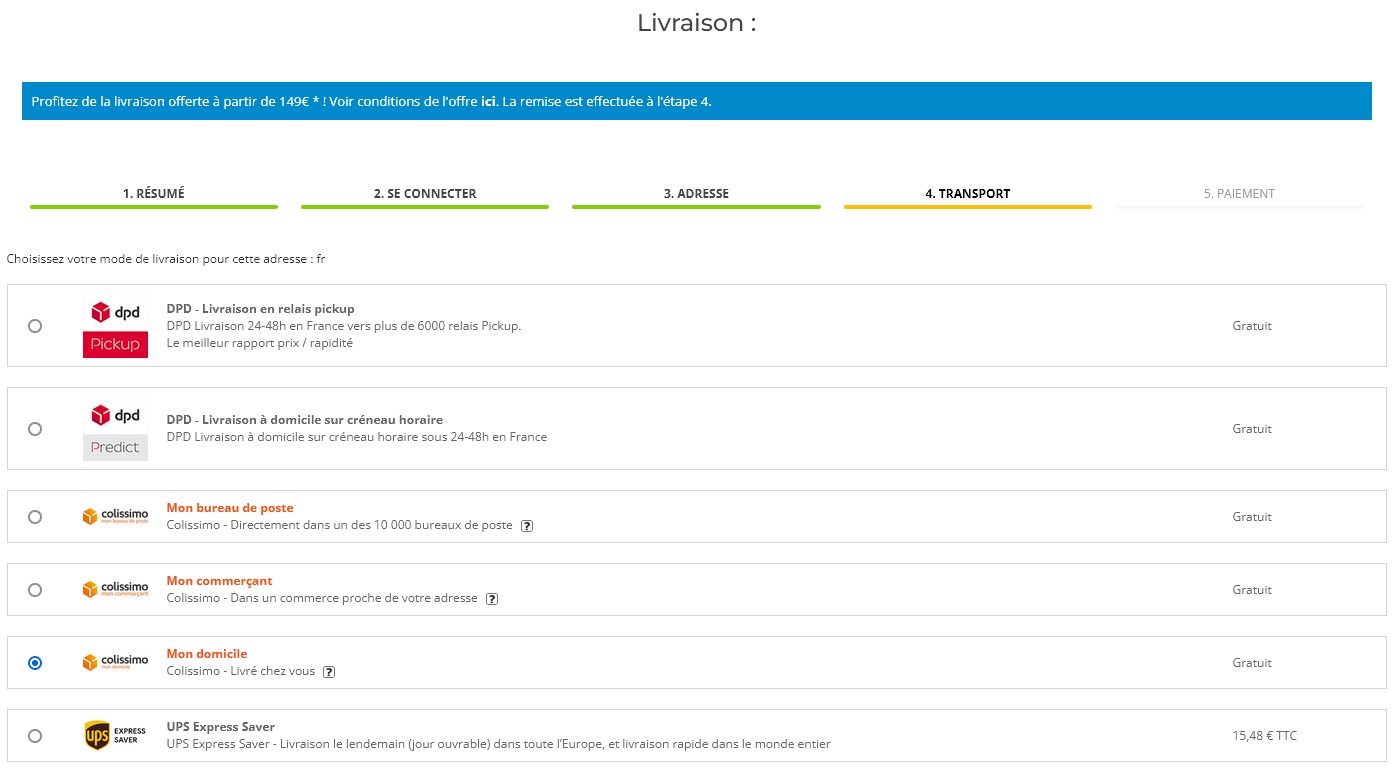Click 'Gratuit' in Mon bureau de poste row

pyautogui.click(x=1252, y=517)
